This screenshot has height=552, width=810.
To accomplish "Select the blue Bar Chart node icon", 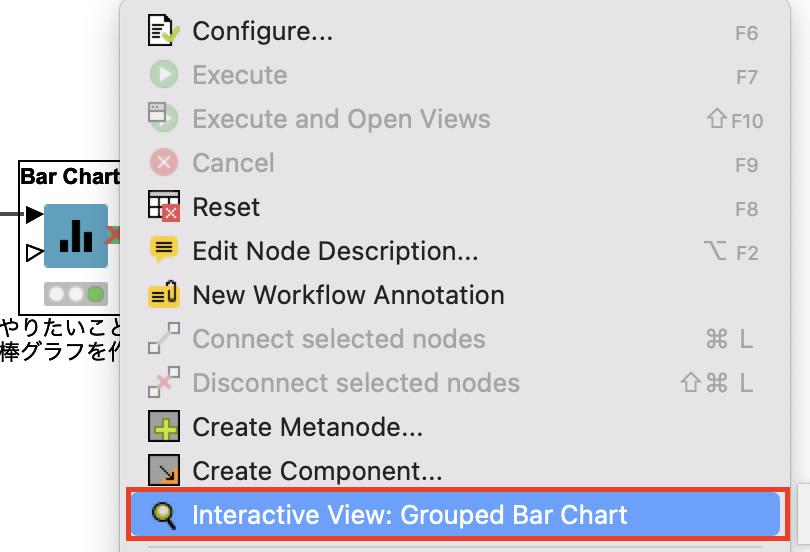I will click(76, 236).
